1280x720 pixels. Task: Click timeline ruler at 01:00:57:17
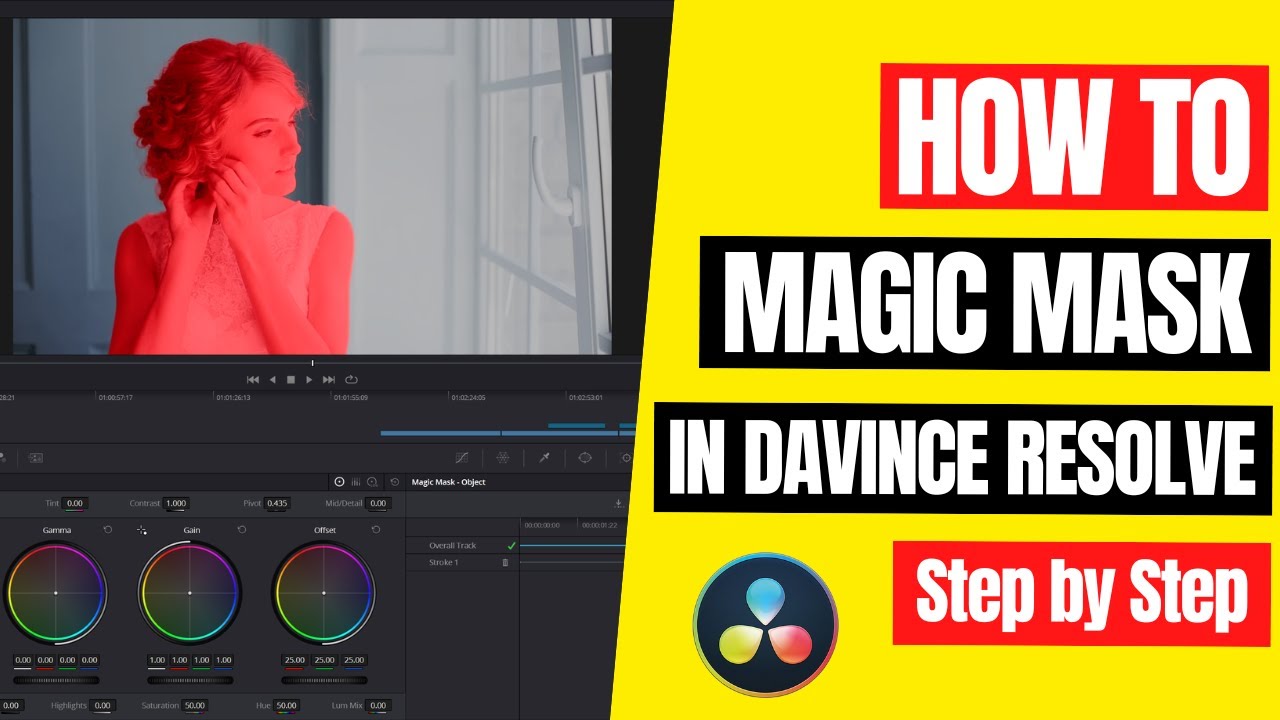pyautogui.click(x=116, y=397)
